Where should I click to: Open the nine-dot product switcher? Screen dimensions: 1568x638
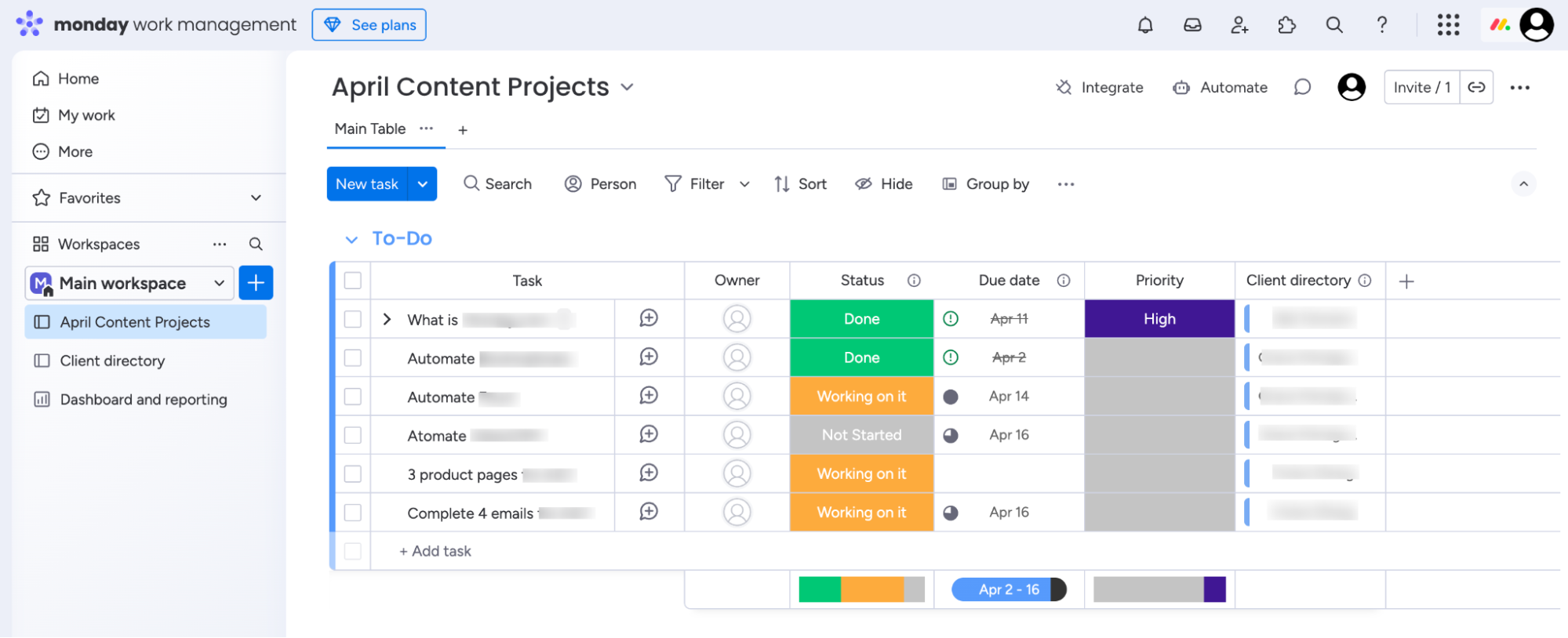click(x=1448, y=25)
